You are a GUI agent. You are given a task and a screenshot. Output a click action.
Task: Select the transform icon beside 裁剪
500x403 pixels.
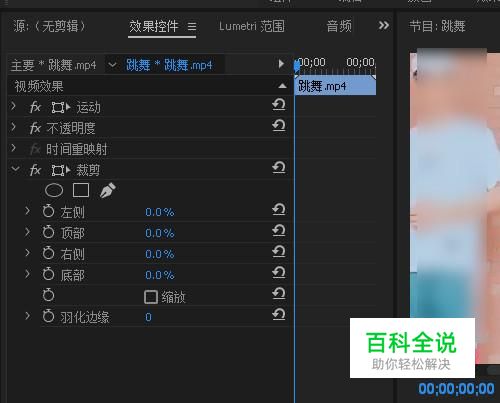point(61,170)
